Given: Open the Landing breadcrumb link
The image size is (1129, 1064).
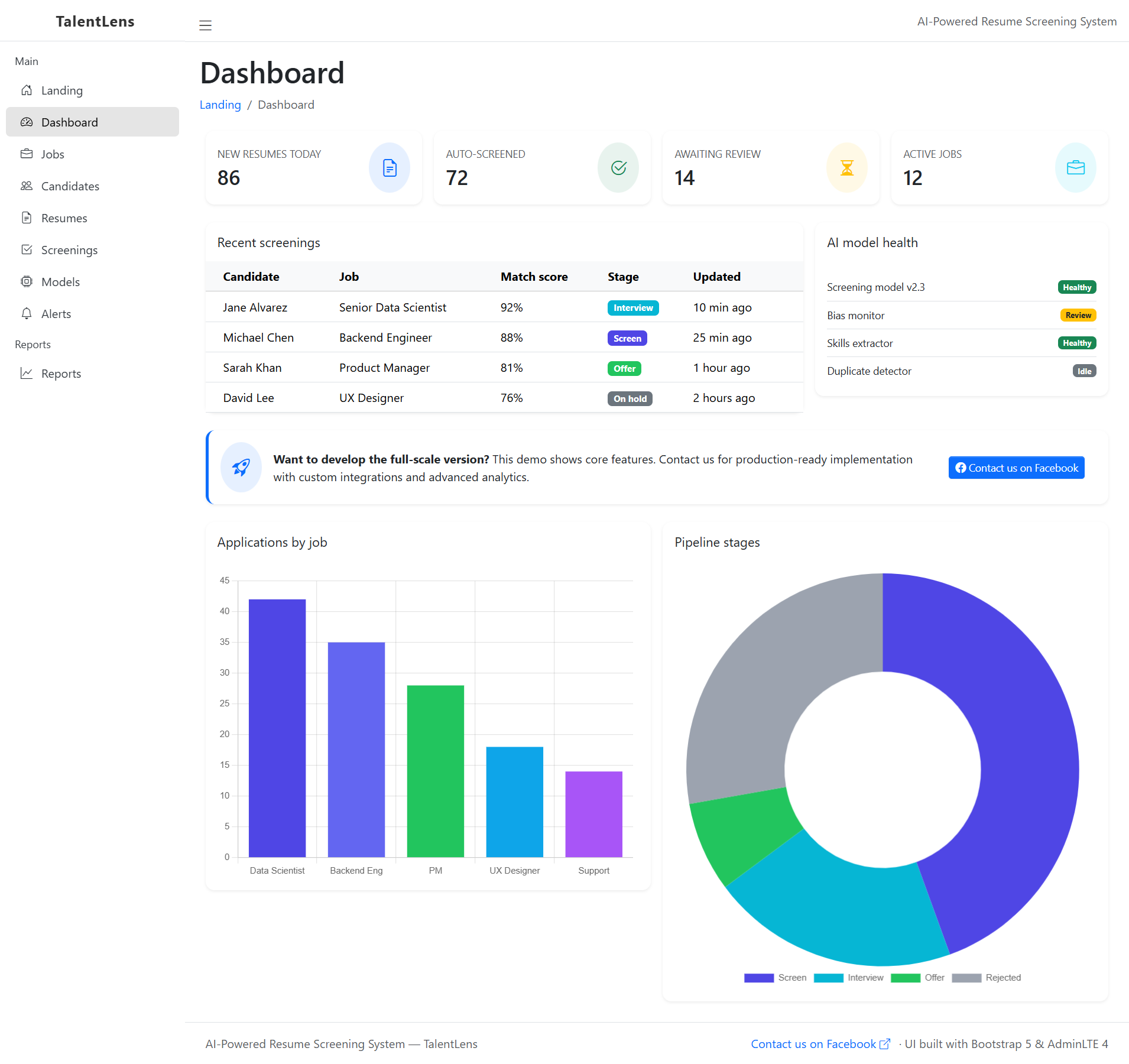Looking at the screenshot, I should click(220, 105).
